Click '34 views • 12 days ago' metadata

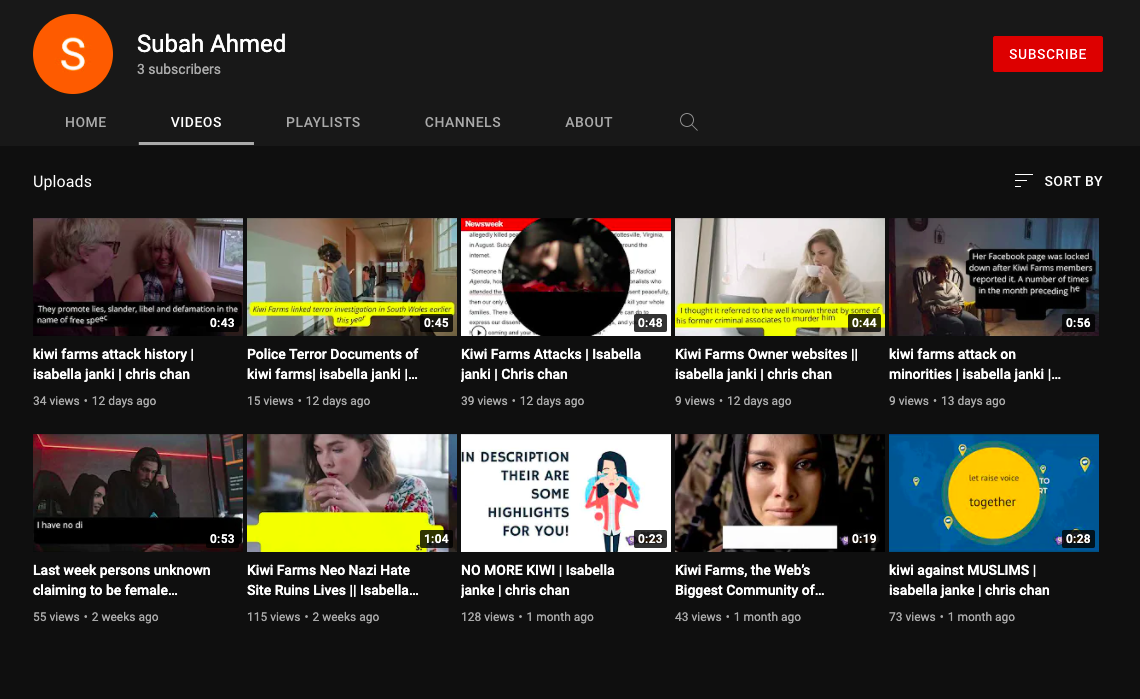(x=95, y=401)
